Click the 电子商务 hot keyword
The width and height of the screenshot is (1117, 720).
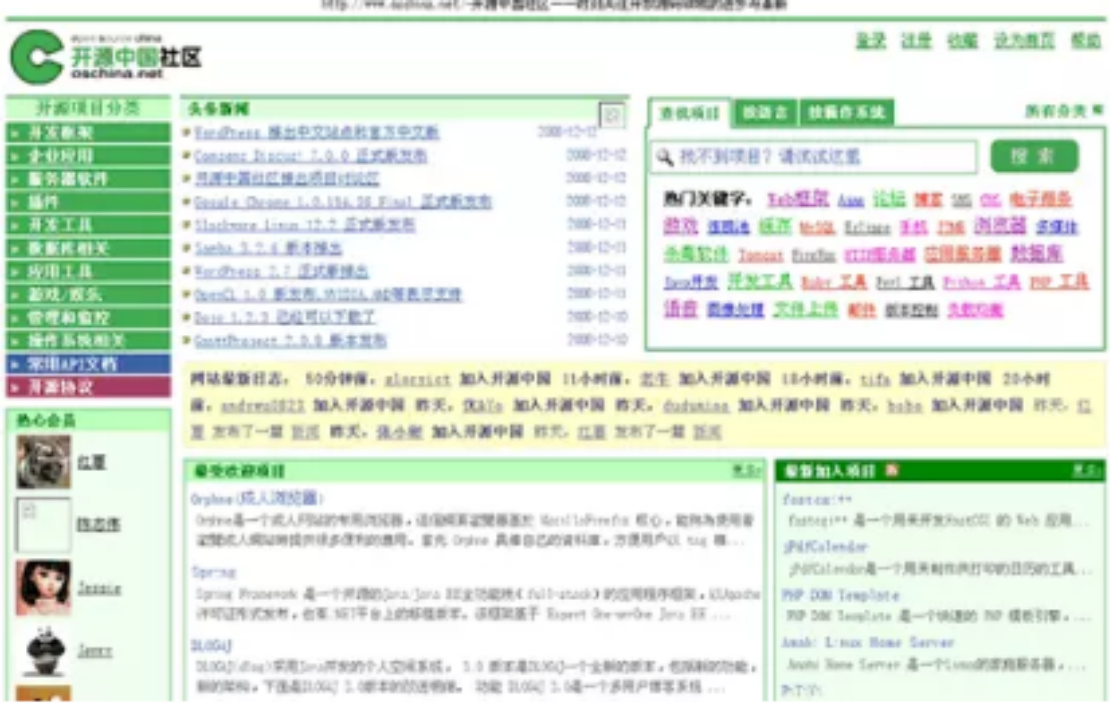tap(1040, 199)
